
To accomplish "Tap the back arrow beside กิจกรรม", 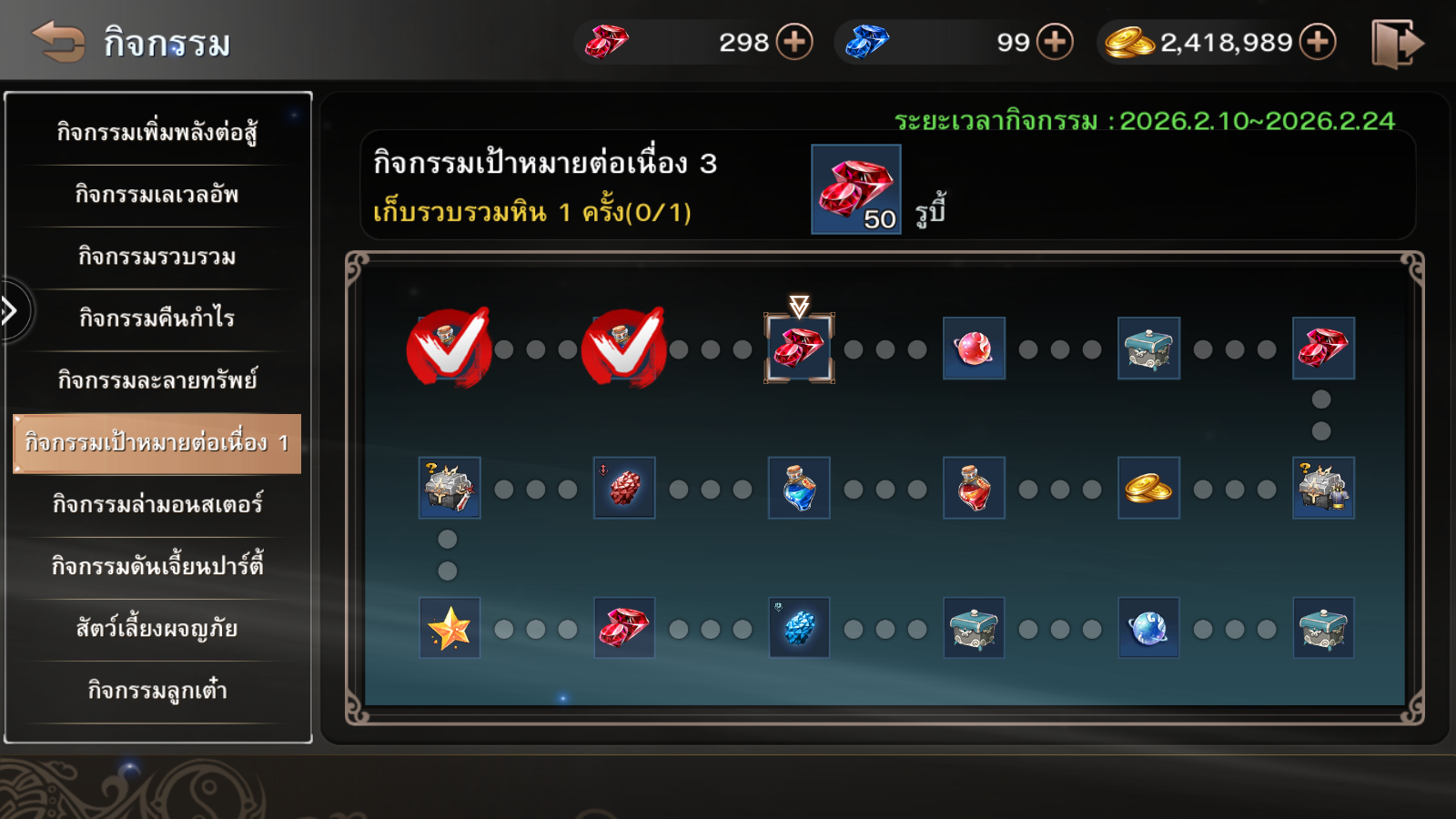I will coord(58,41).
